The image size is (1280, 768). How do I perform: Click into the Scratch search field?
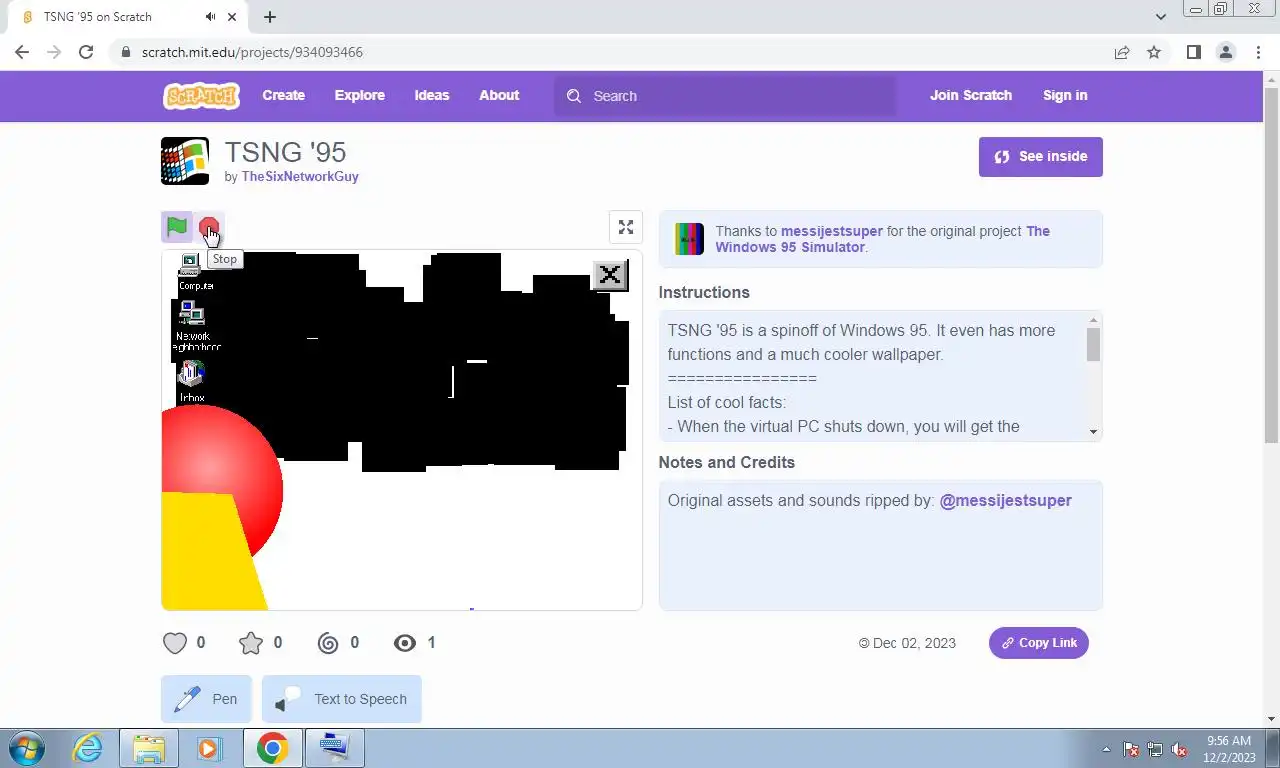(726, 96)
